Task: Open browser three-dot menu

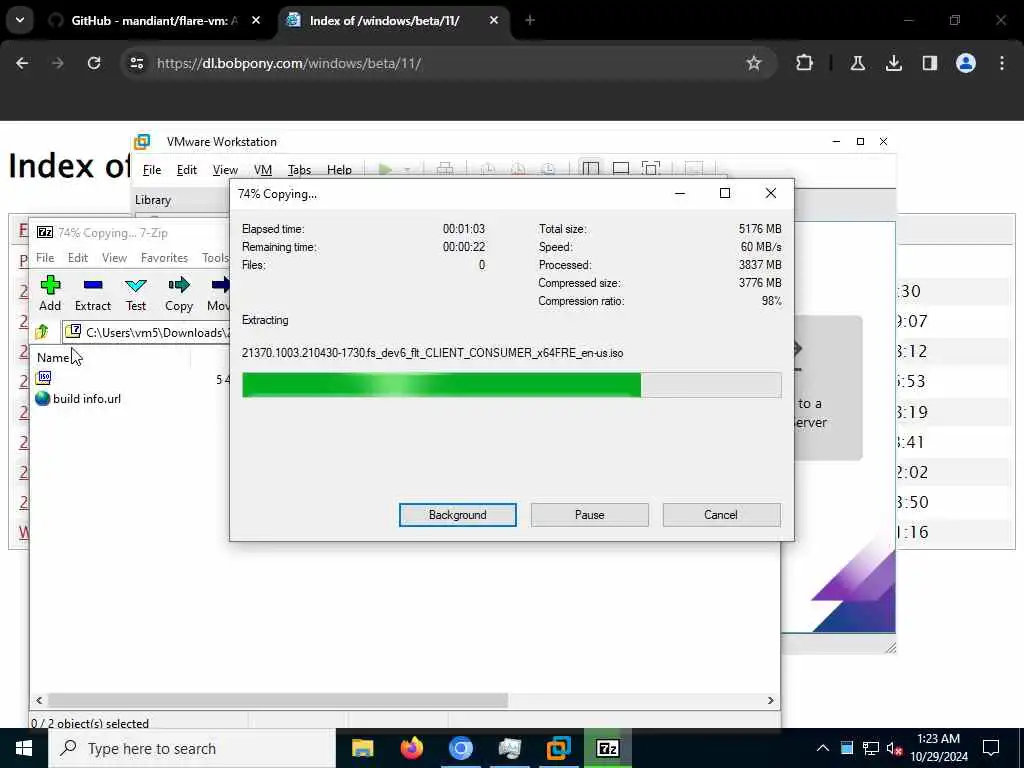Action: pos(1002,63)
